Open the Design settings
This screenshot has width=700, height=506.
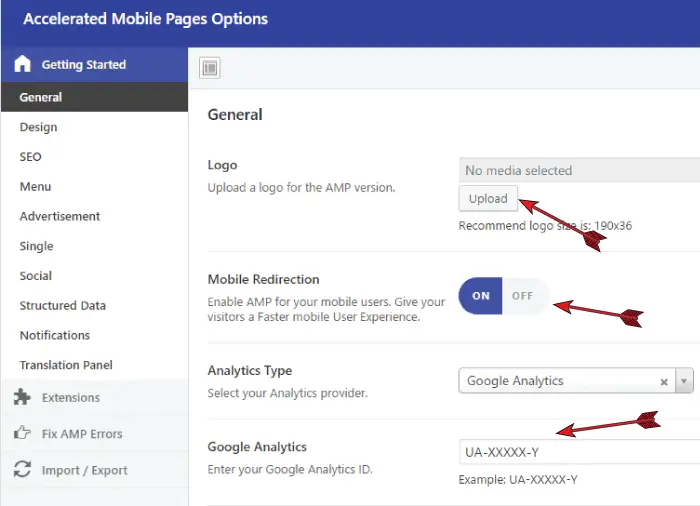(95, 127)
